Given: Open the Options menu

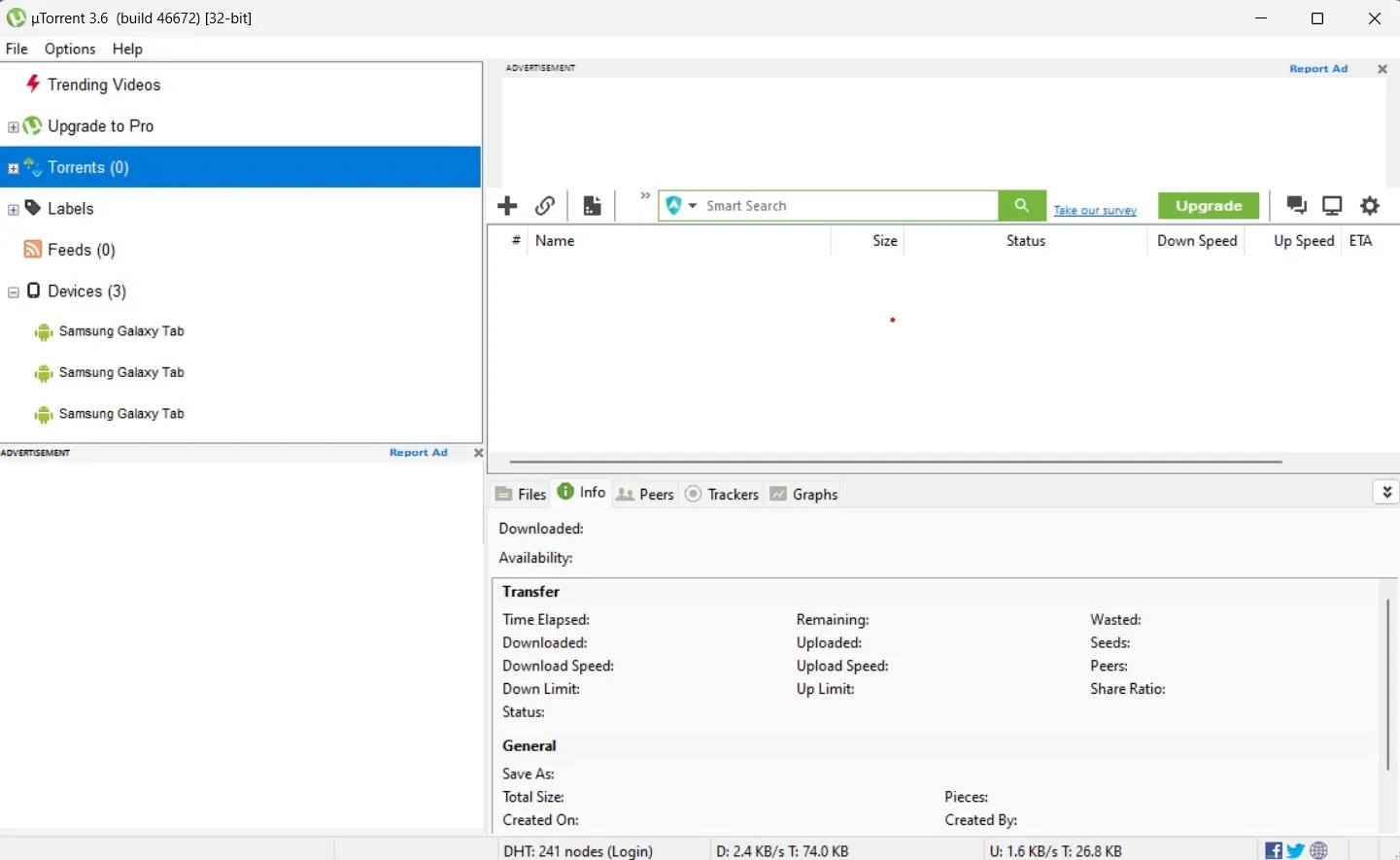Looking at the screenshot, I should point(70,49).
